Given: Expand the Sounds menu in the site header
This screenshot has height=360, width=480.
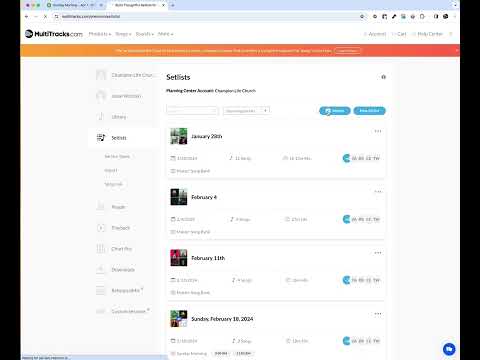Looking at the screenshot, I should [144, 34].
